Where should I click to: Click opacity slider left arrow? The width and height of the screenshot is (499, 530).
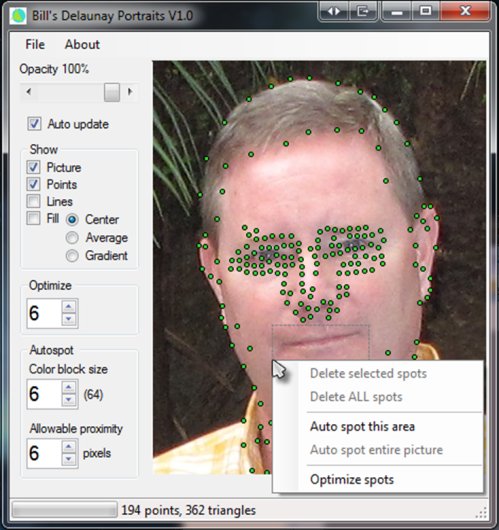coord(29,92)
